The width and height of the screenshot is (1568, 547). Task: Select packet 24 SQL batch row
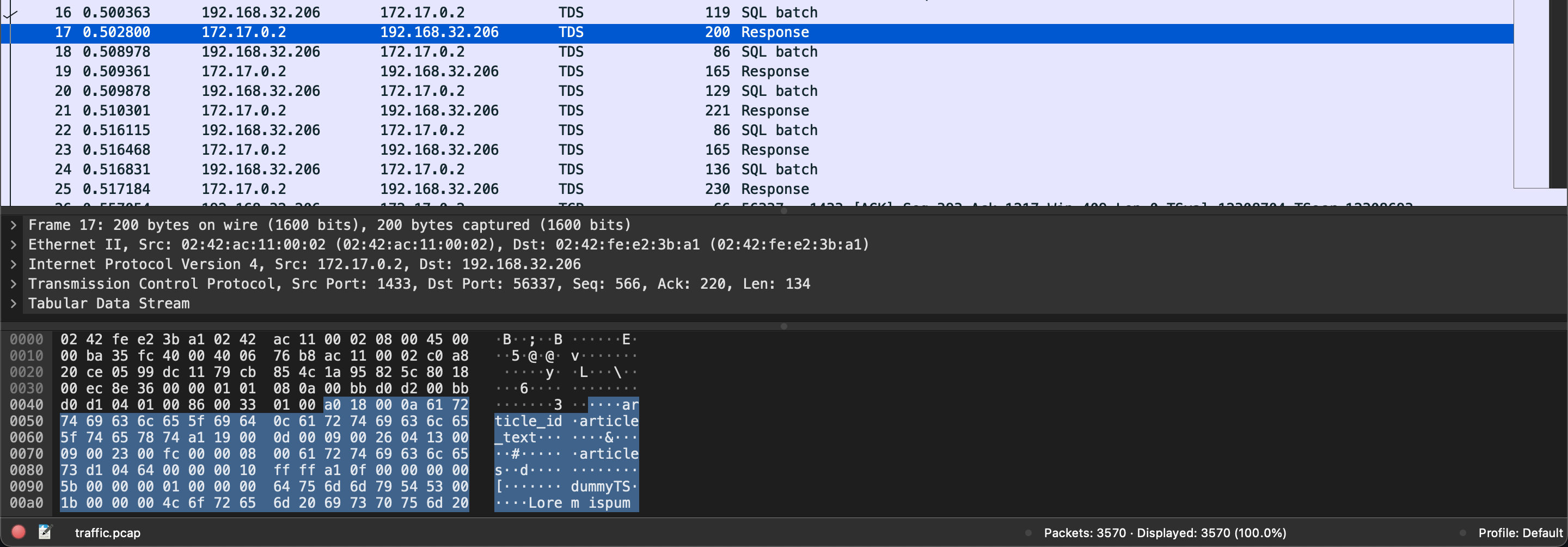426,169
